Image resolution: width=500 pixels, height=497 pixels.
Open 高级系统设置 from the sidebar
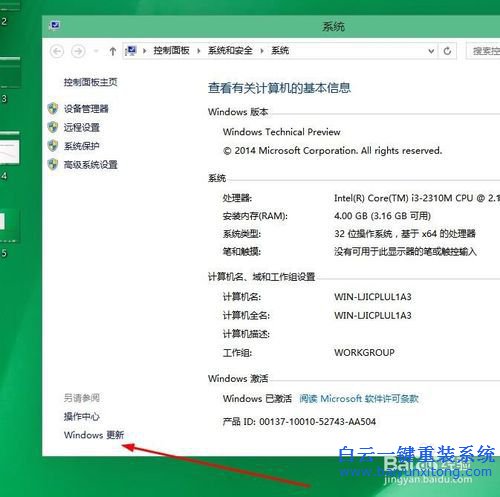click(90, 164)
